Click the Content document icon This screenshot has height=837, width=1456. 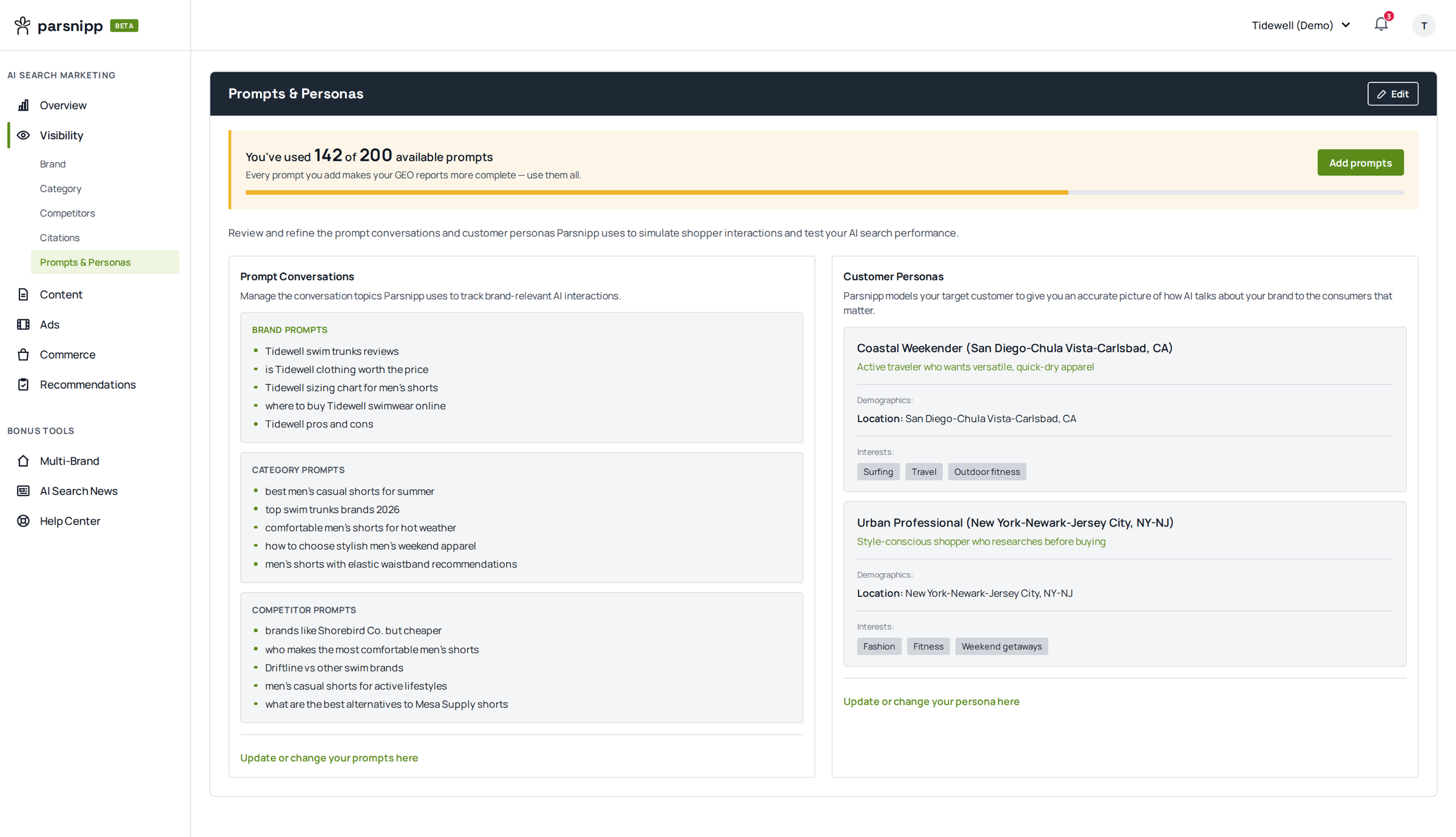(x=23, y=295)
